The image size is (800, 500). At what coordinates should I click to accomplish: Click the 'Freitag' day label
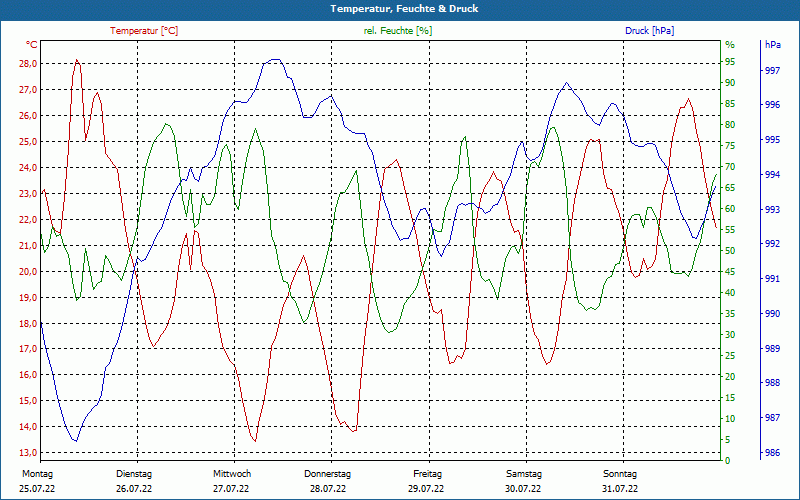[428, 474]
